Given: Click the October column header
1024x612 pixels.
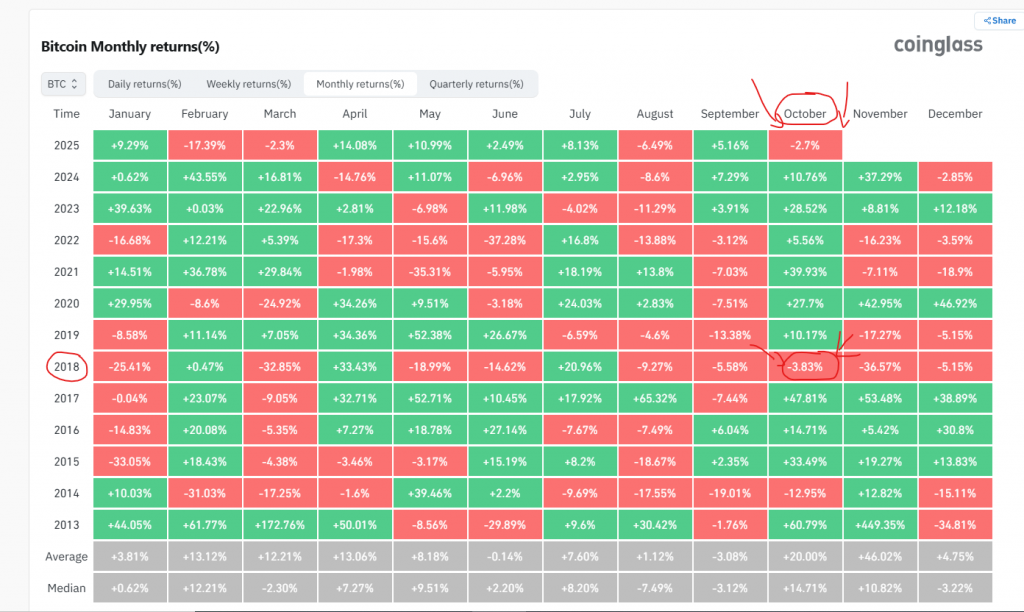Looking at the screenshot, I should (x=805, y=114).
